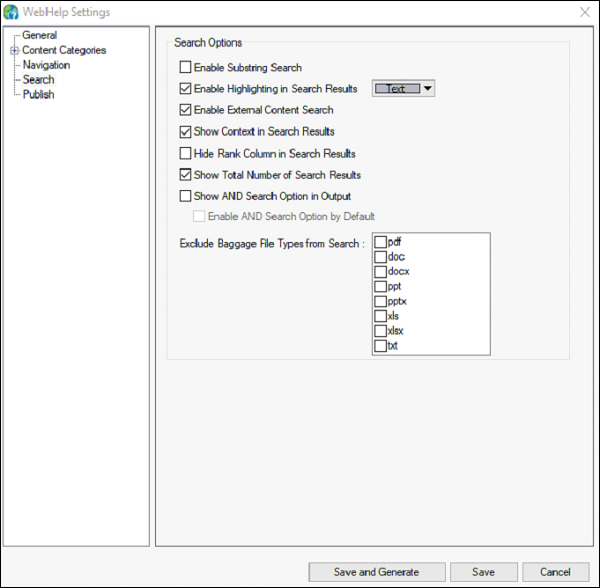
Task: Open the Publish settings page
Action: click(x=38, y=94)
